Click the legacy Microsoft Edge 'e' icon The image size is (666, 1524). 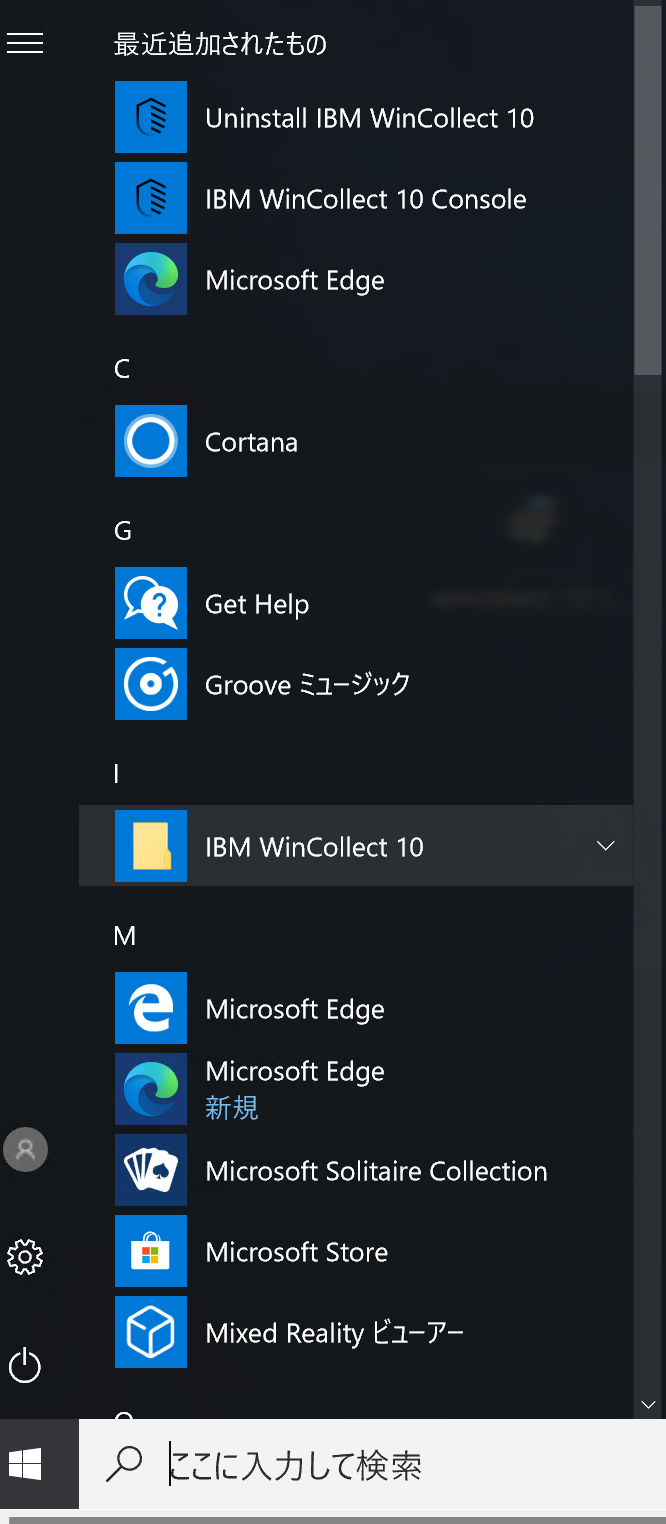(x=151, y=1008)
